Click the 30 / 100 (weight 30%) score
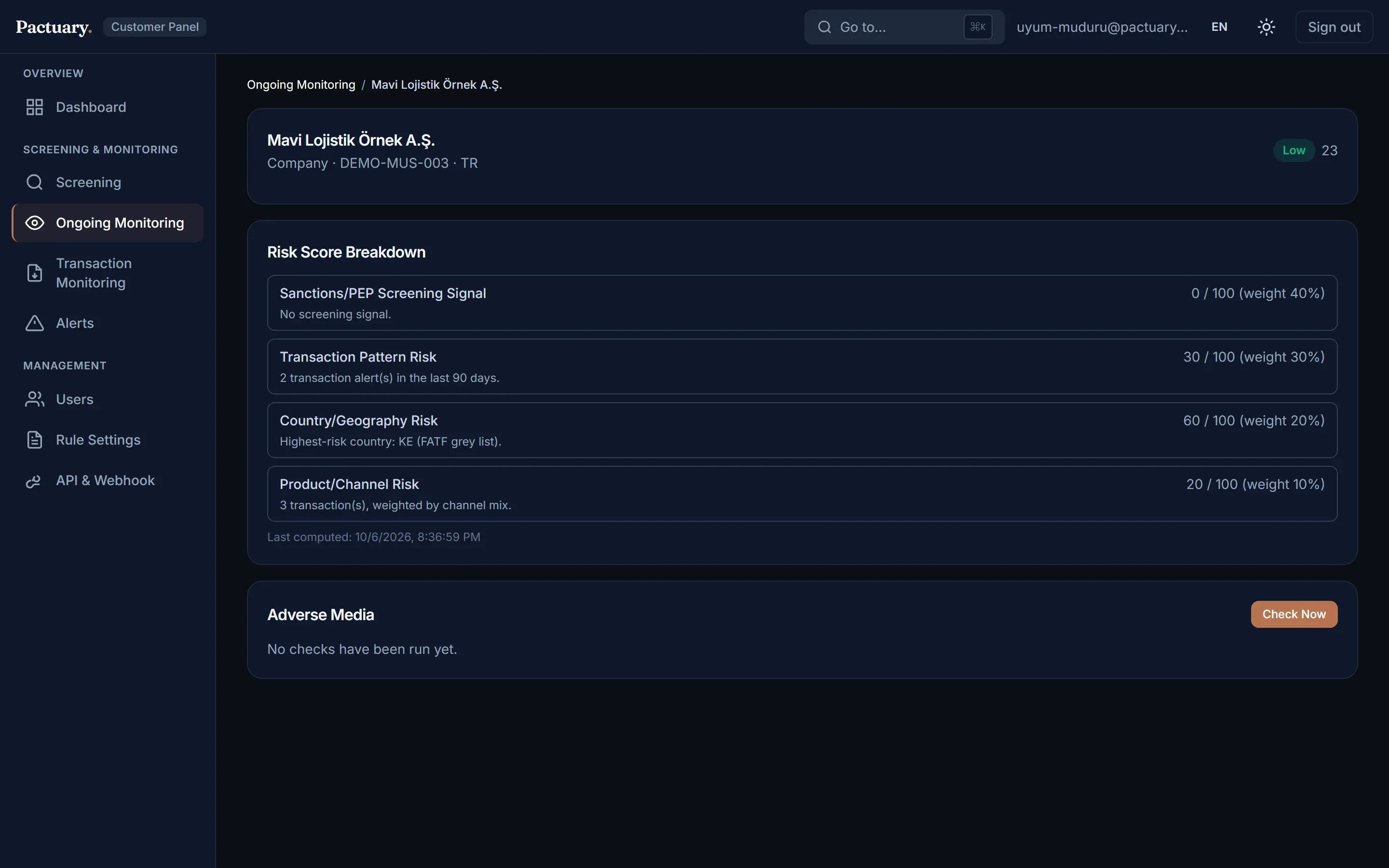 (1253, 357)
